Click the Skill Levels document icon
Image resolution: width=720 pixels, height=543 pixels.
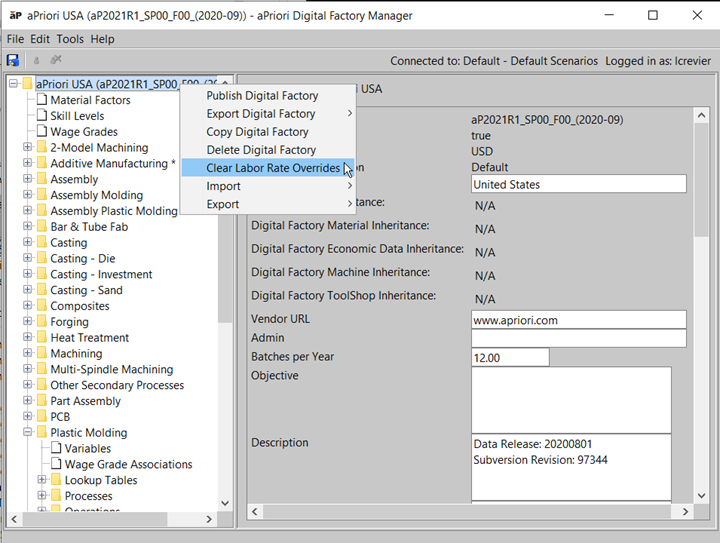point(42,115)
